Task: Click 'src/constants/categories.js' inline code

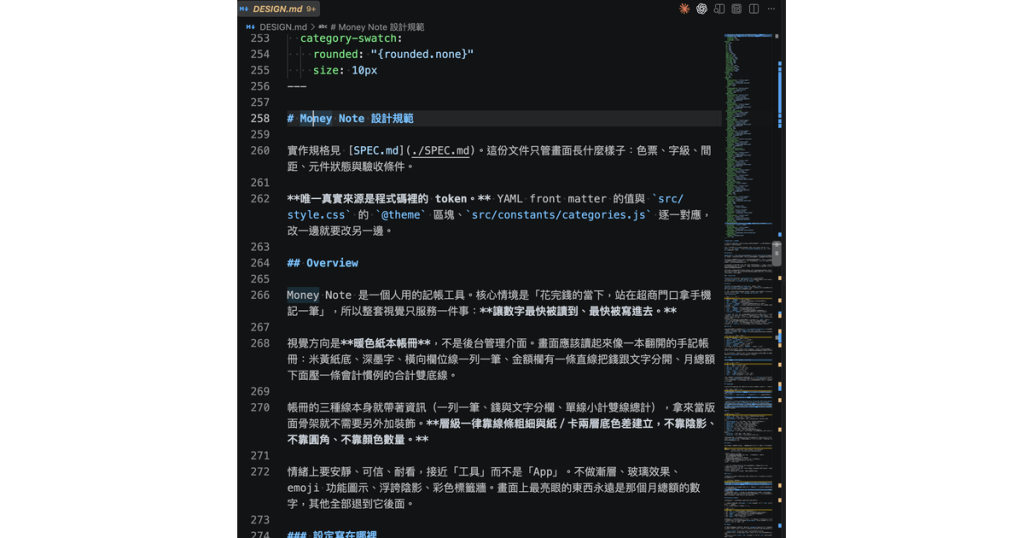Action: tap(558, 215)
